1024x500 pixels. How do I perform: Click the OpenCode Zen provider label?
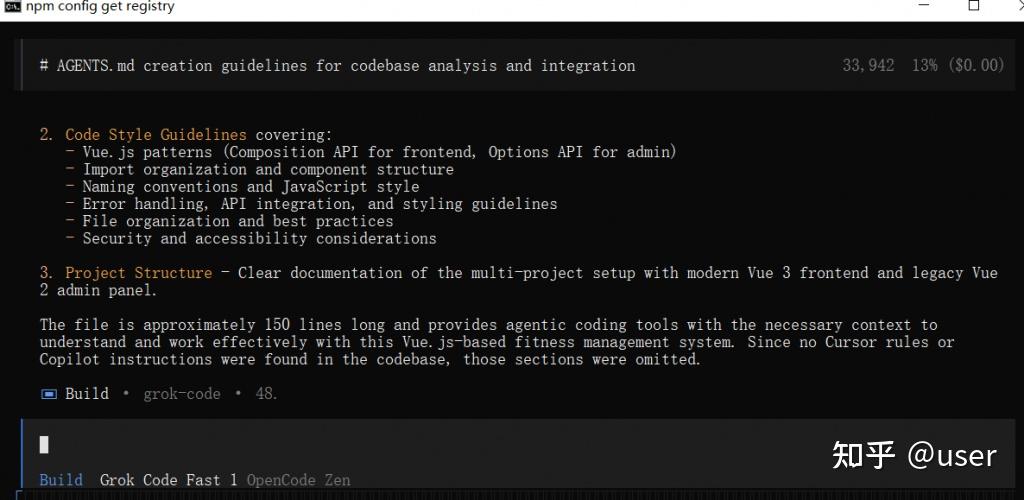[x=298, y=480]
